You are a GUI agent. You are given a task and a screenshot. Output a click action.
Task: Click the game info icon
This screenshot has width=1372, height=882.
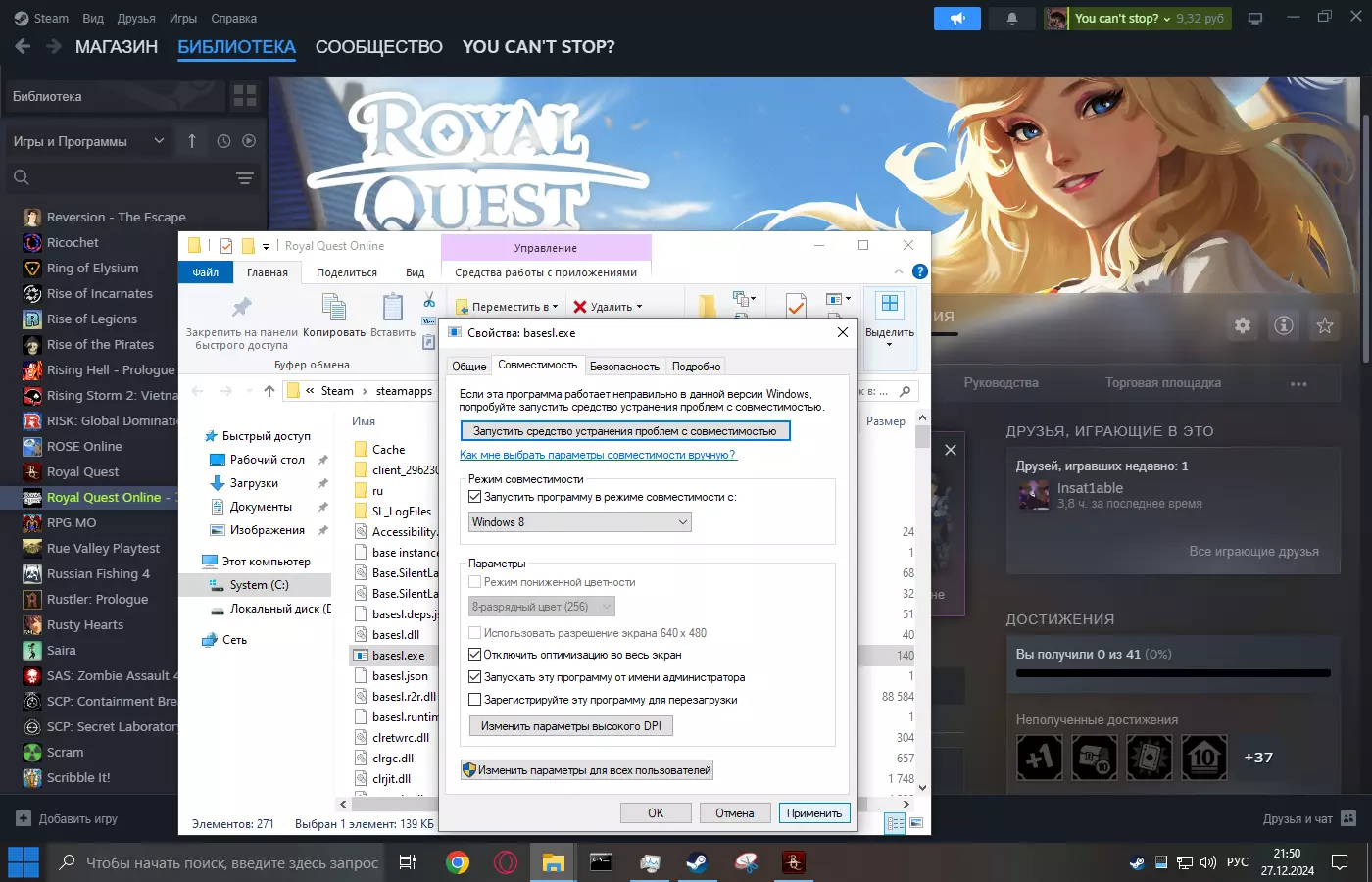point(1284,325)
